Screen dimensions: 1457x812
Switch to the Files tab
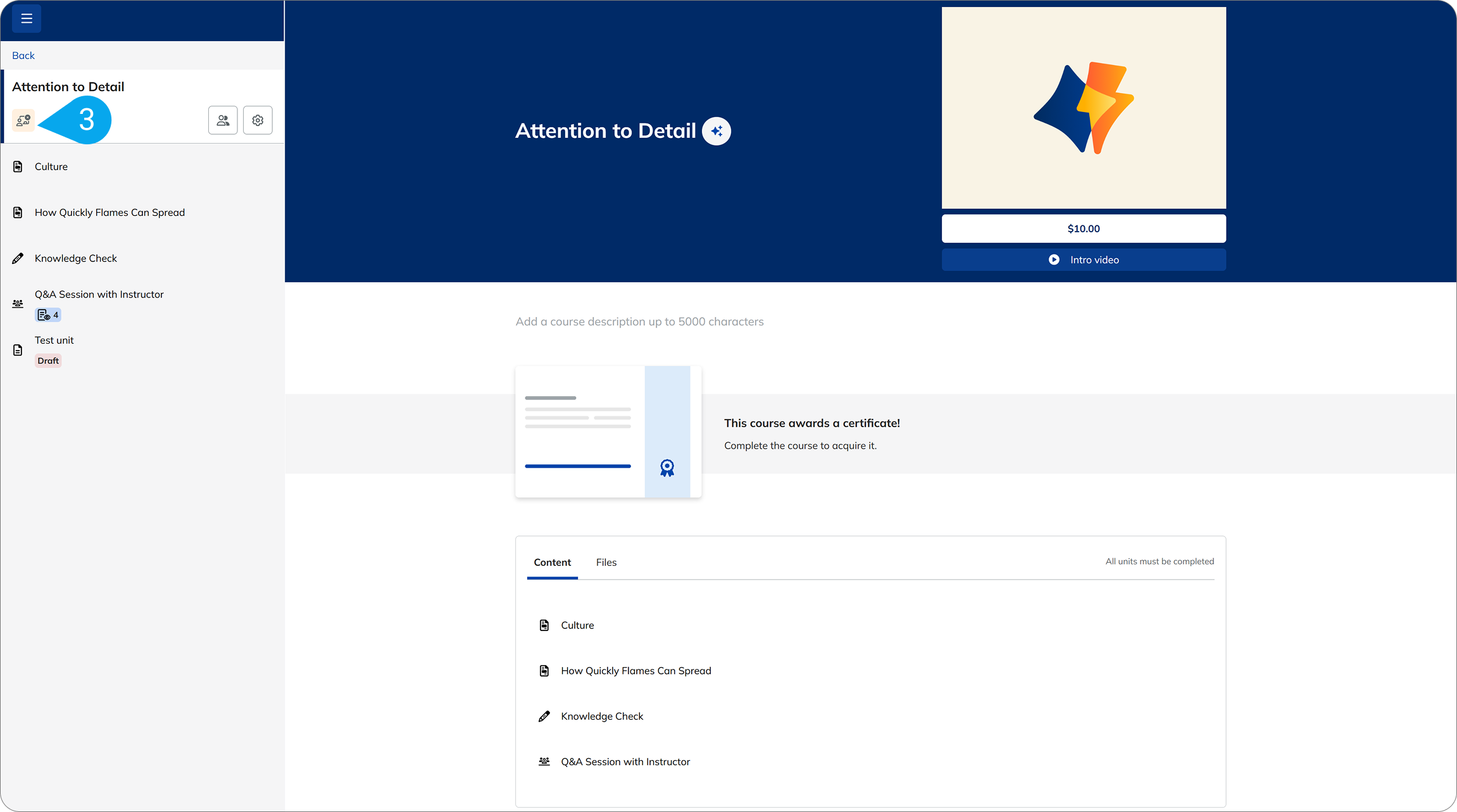click(606, 562)
